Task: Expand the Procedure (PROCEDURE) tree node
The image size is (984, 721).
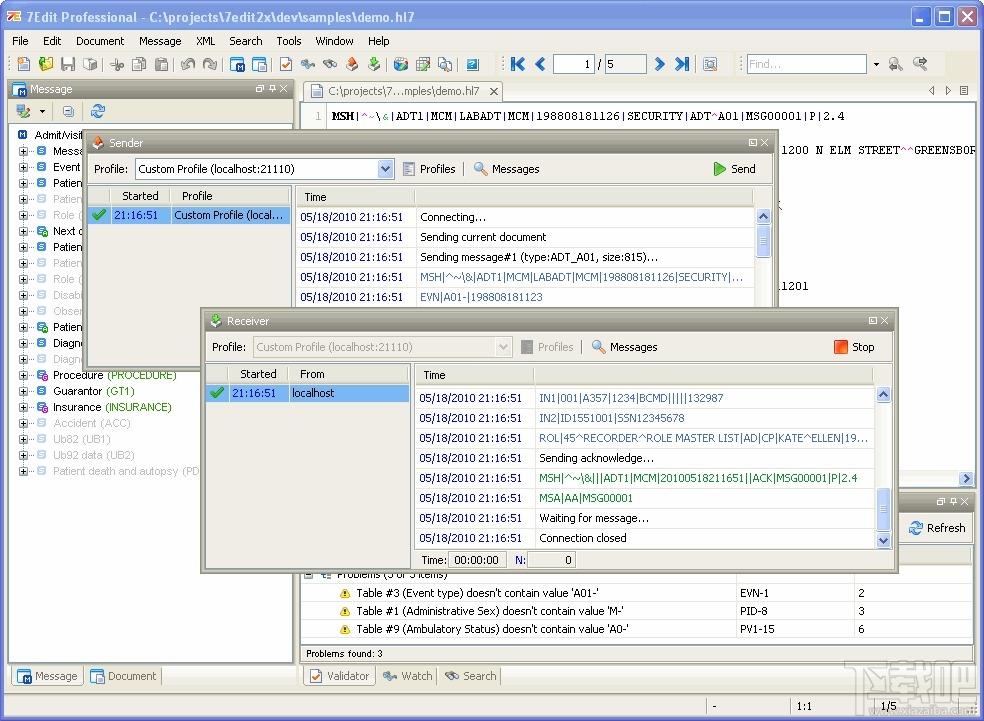Action: click(x=23, y=375)
